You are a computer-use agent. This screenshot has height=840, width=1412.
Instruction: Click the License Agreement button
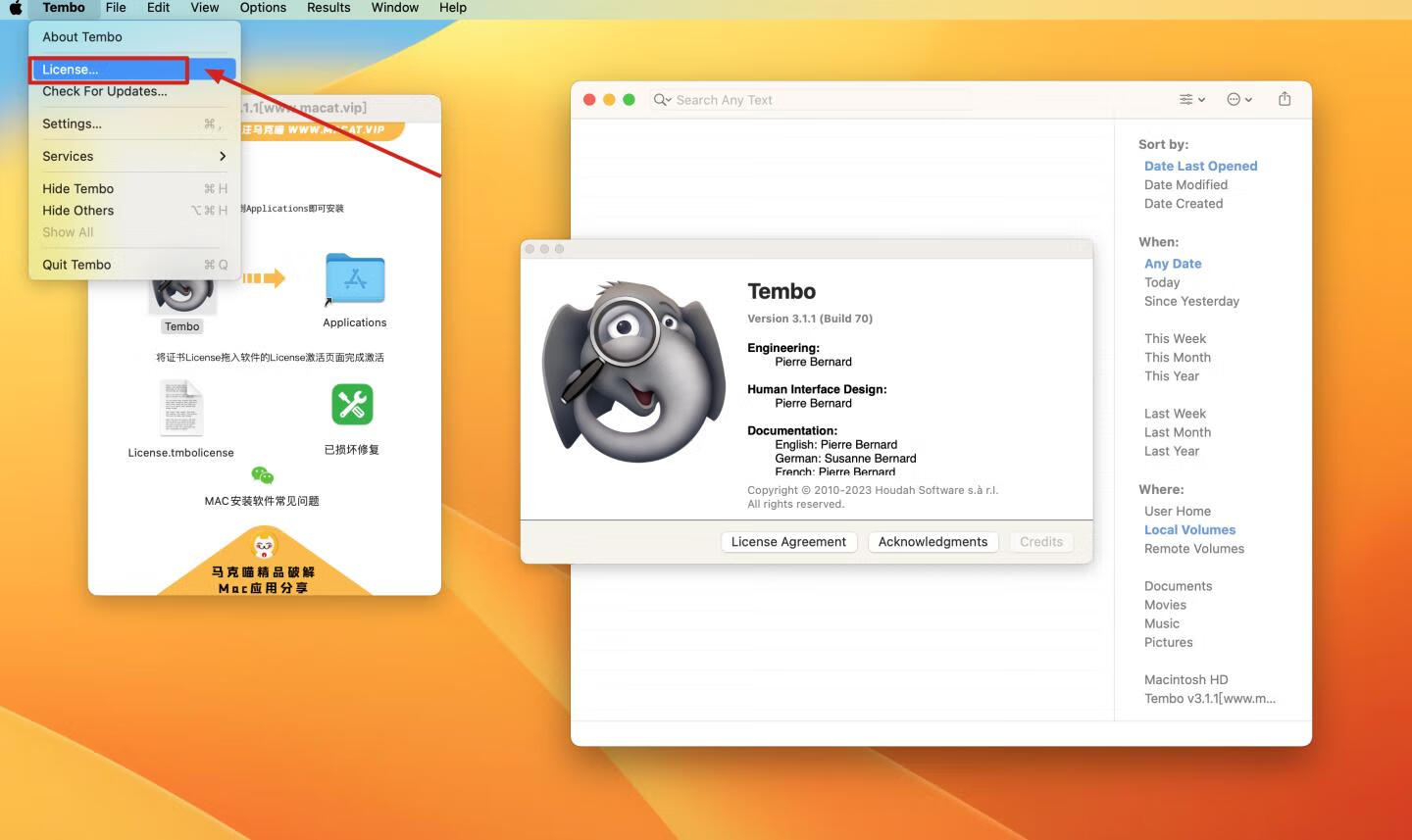[788, 542]
